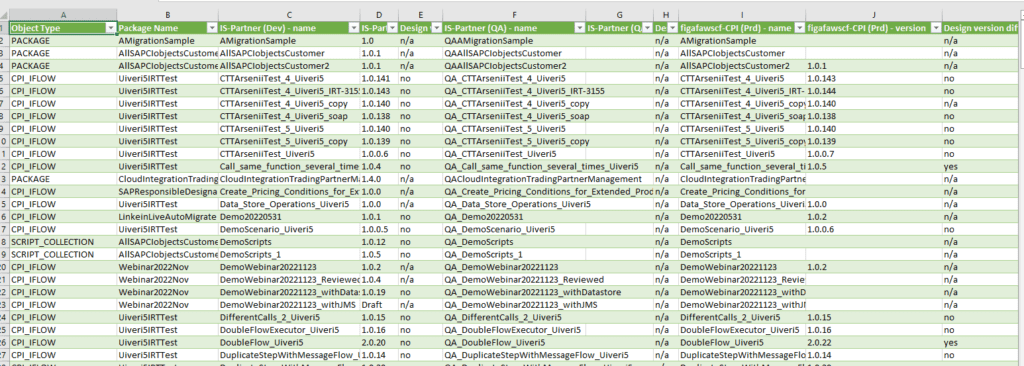This screenshot has width=1024, height=366.
Task: Select cell QA_DoubleFlow_Uiveri5
Action: 514,342
